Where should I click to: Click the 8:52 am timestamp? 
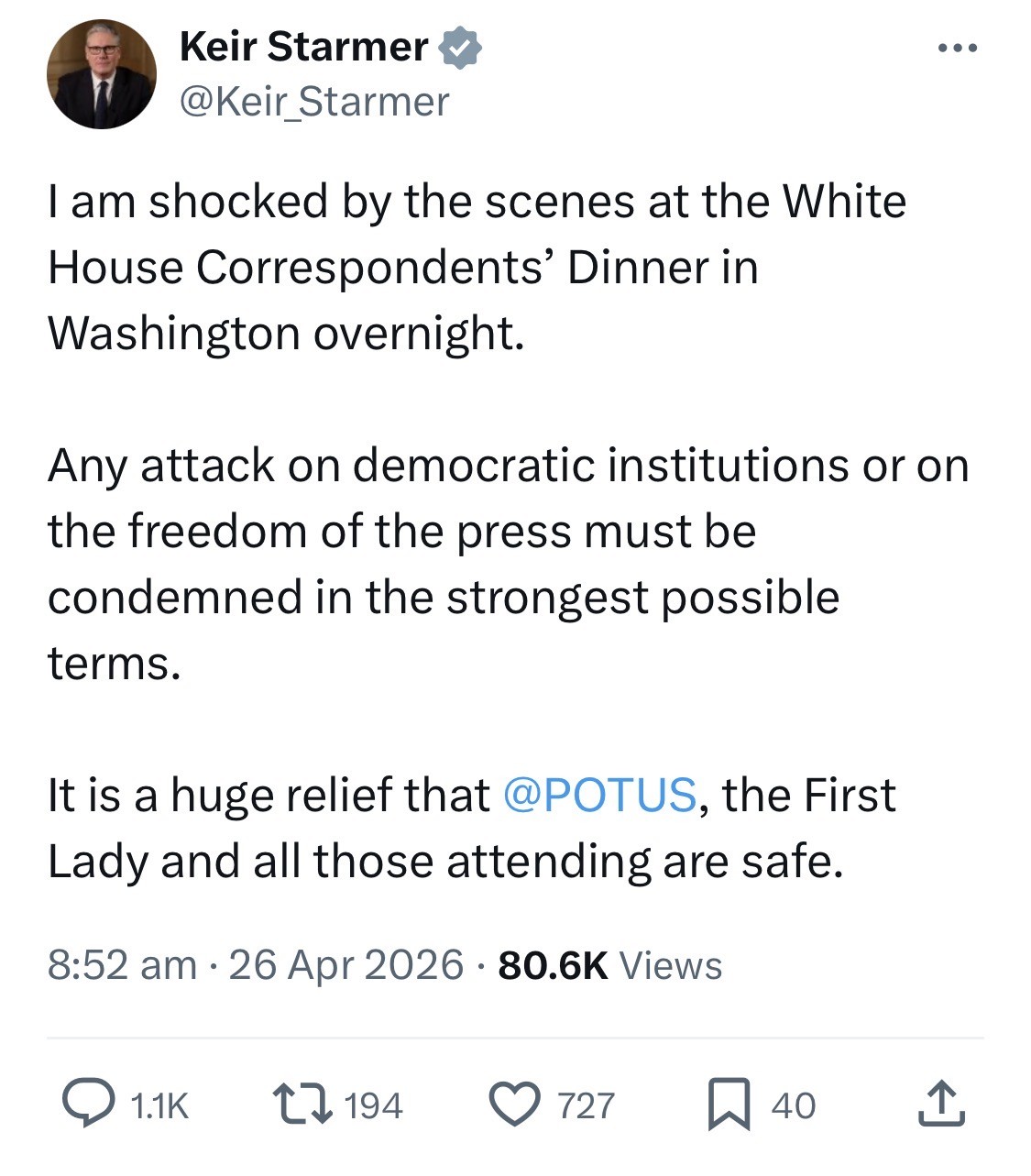coord(122,965)
